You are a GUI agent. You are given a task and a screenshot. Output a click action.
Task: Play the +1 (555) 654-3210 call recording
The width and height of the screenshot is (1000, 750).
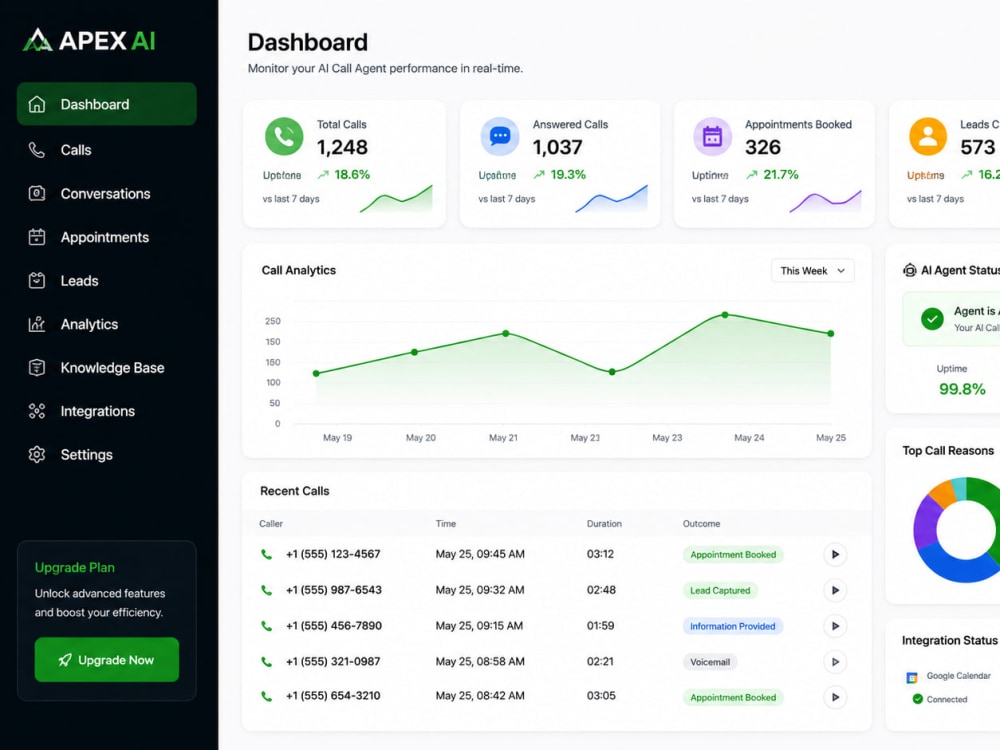(x=835, y=697)
